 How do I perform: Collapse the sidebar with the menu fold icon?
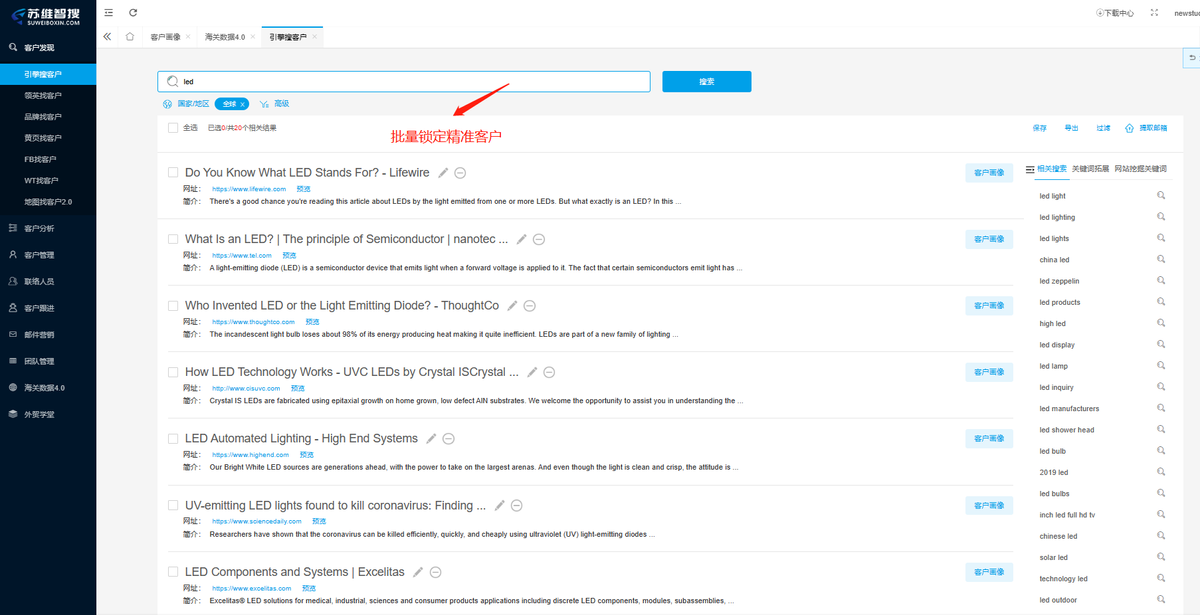coord(108,12)
